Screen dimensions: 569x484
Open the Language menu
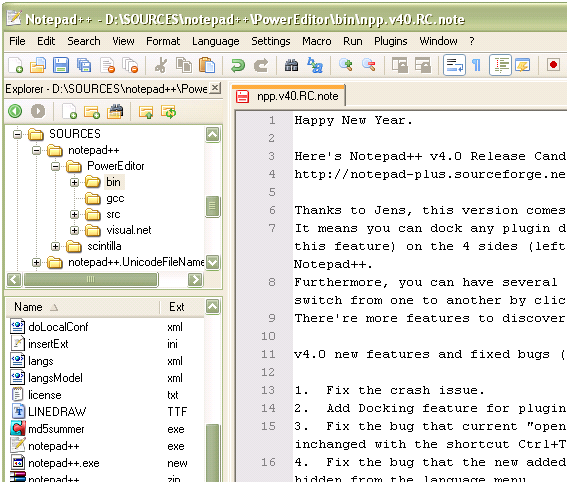click(216, 41)
